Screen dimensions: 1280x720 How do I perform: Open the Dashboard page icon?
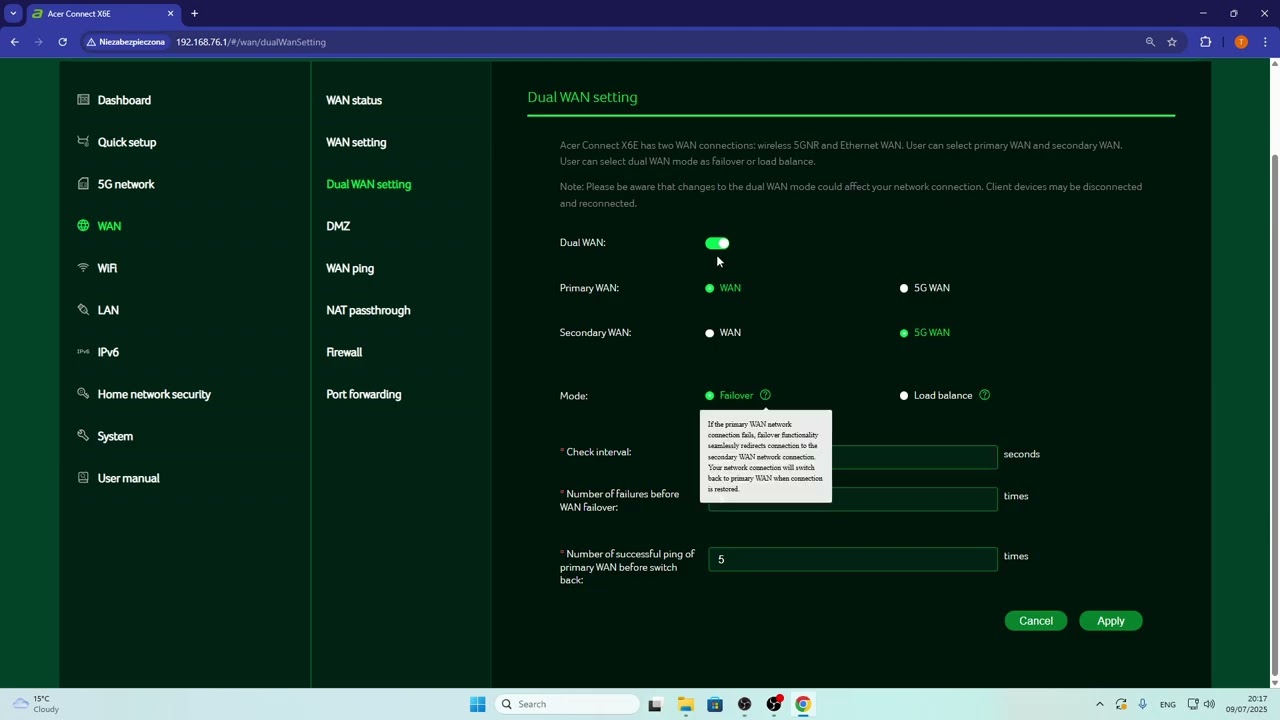83,100
